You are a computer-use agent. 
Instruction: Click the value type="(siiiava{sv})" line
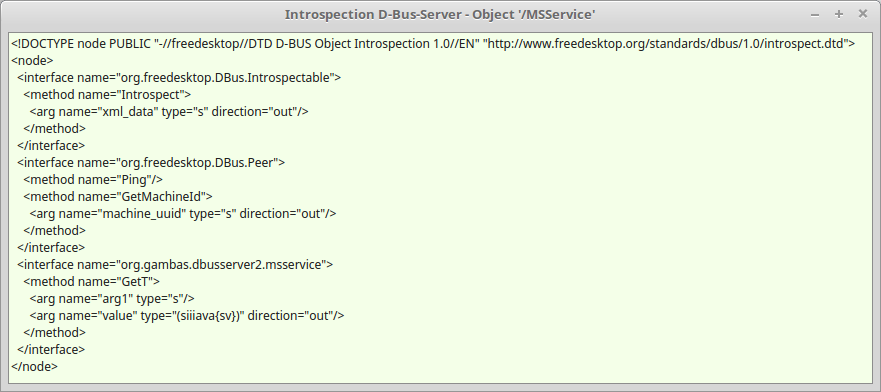[x=187, y=316]
